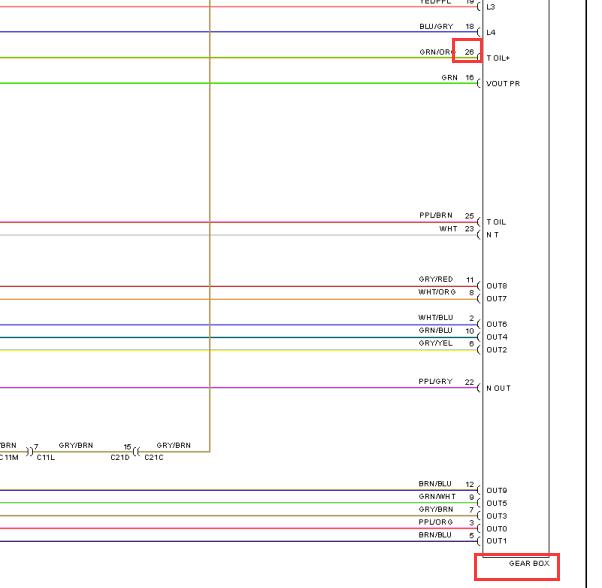Image resolution: width=602 pixels, height=588 pixels.
Task: Select the OUT9 terminal label
Action: (497, 491)
